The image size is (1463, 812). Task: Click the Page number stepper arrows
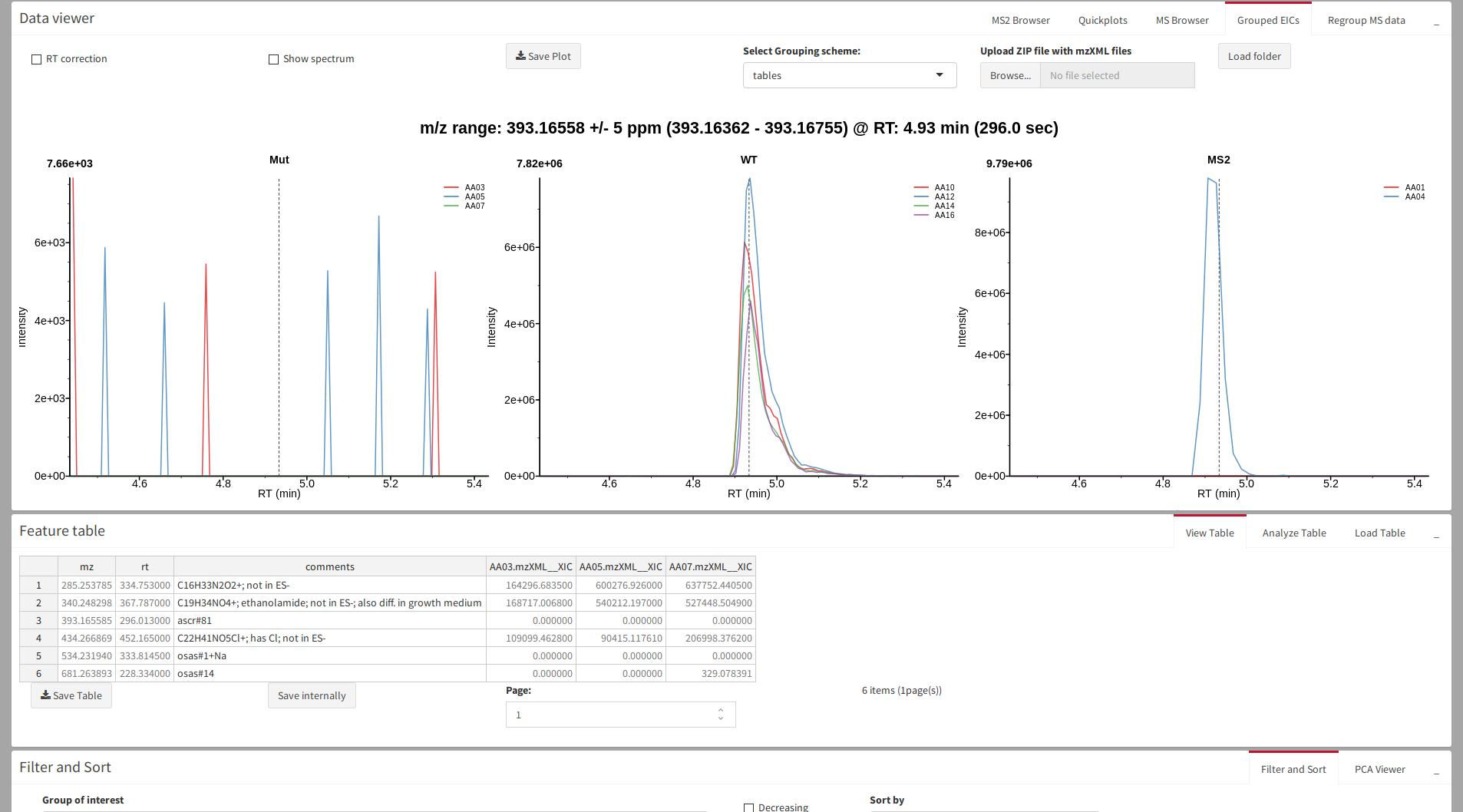(720, 715)
